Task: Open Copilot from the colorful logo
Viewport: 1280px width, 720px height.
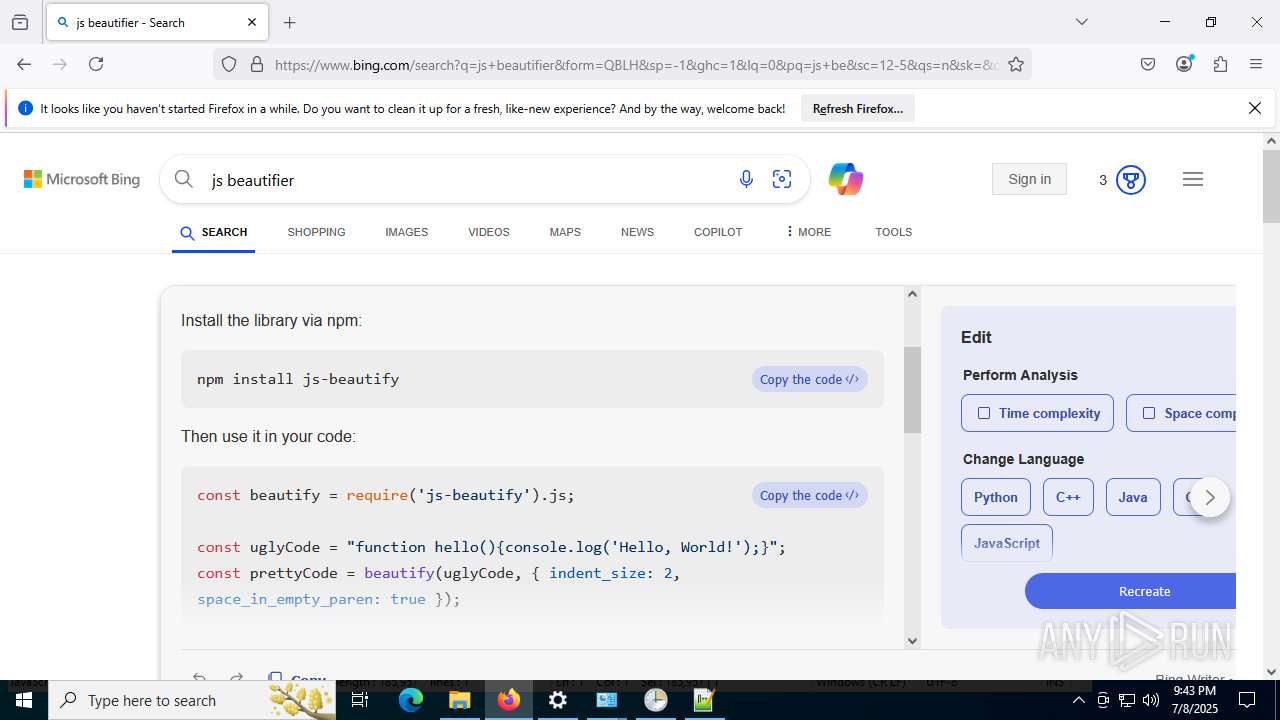Action: point(846,179)
